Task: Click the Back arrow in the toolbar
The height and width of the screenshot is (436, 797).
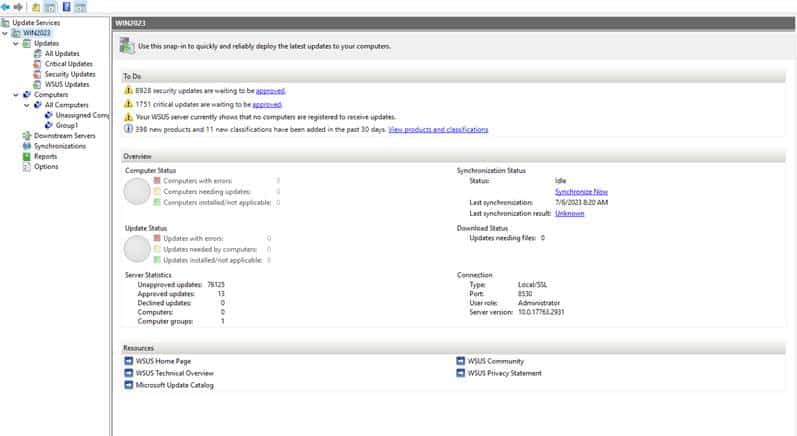Action: pos(6,7)
